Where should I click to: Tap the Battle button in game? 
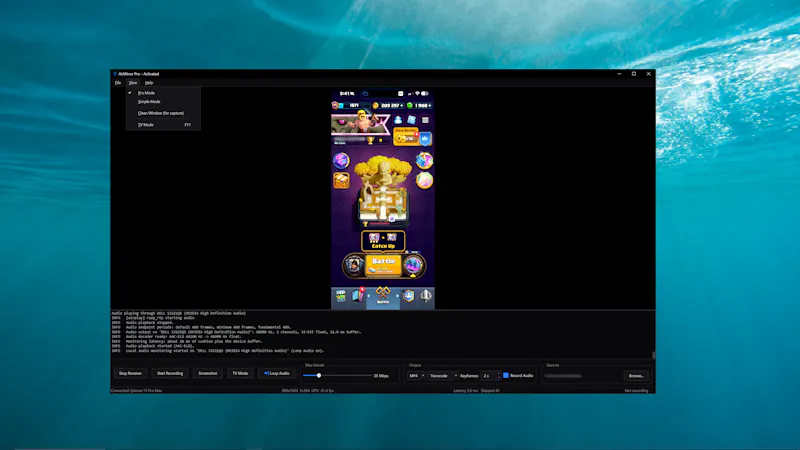(383, 265)
